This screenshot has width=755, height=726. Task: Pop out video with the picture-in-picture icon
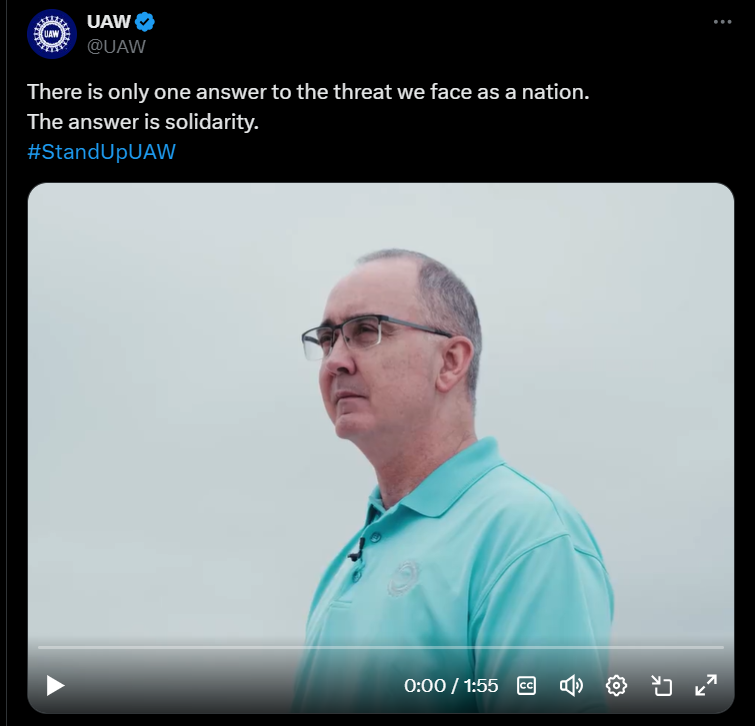tap(662, 686)
